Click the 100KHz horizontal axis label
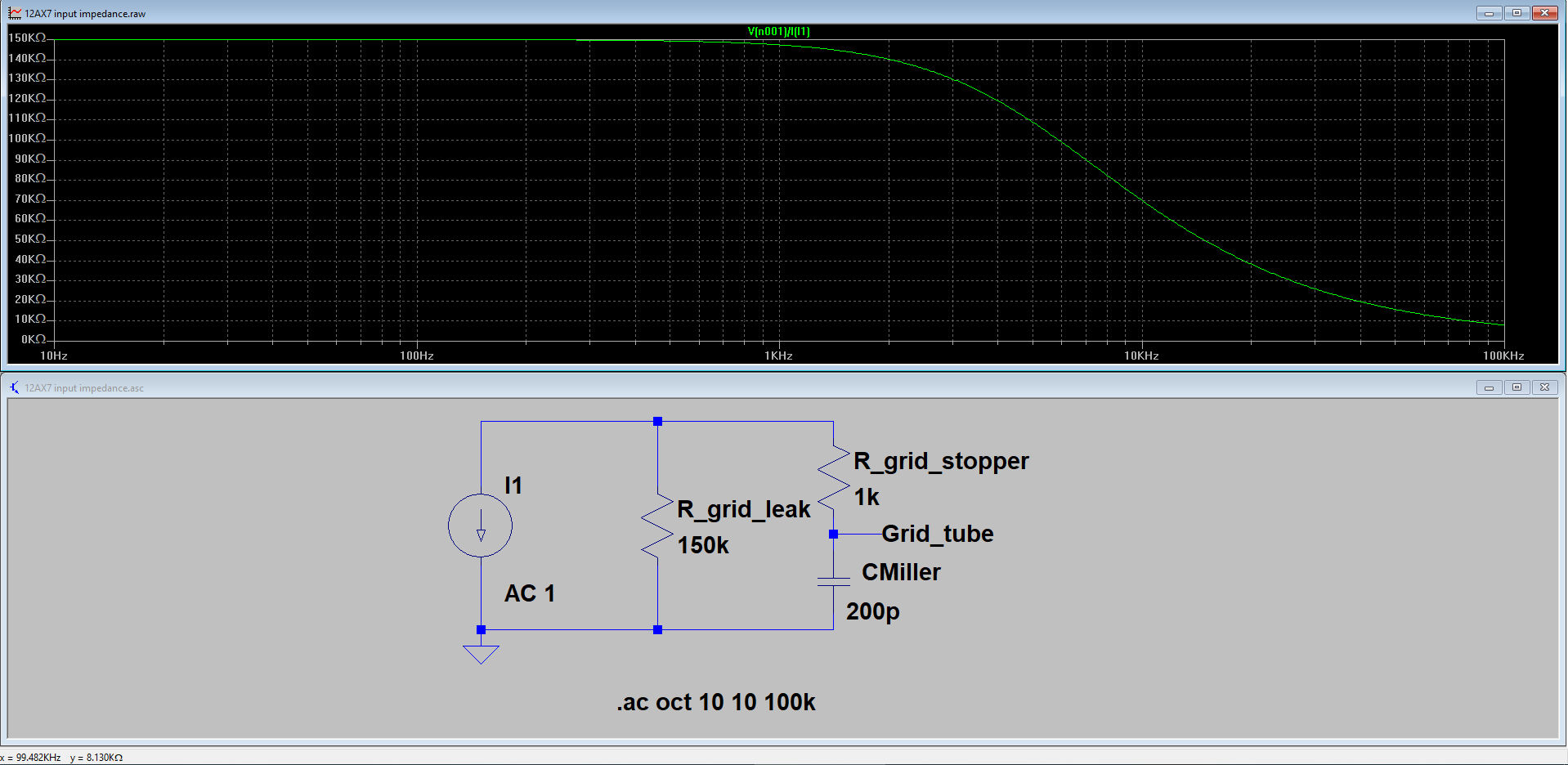 pos(1503,356)
